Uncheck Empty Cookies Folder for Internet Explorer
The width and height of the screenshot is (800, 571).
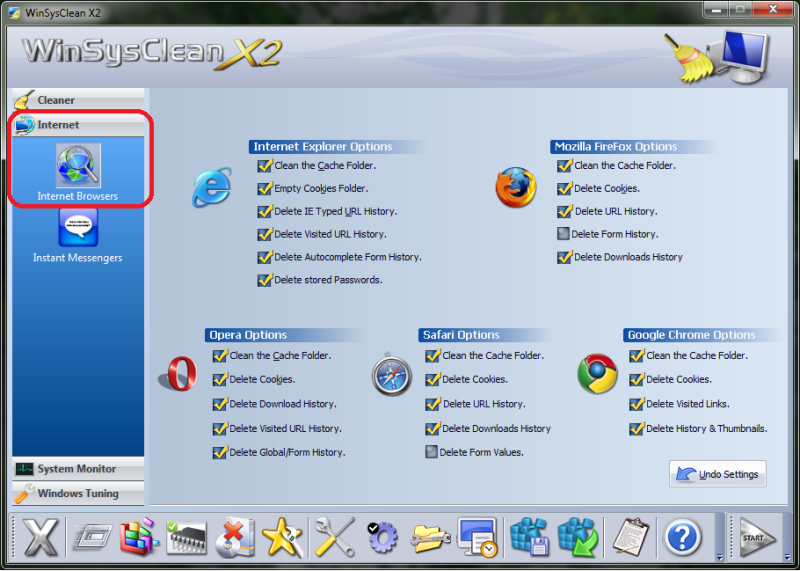264,189
